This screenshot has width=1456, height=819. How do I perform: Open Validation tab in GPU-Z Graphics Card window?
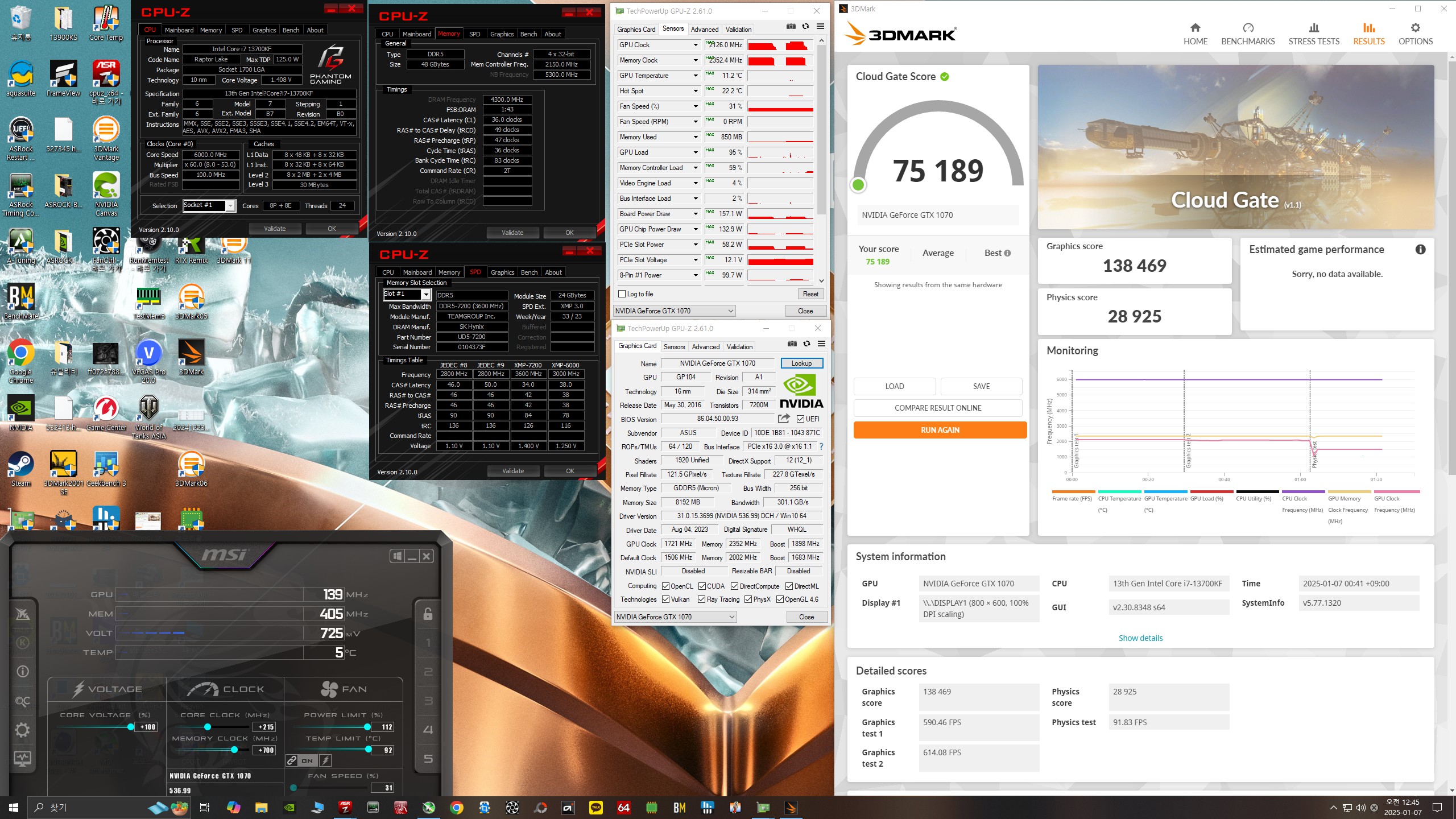[739, 347]
